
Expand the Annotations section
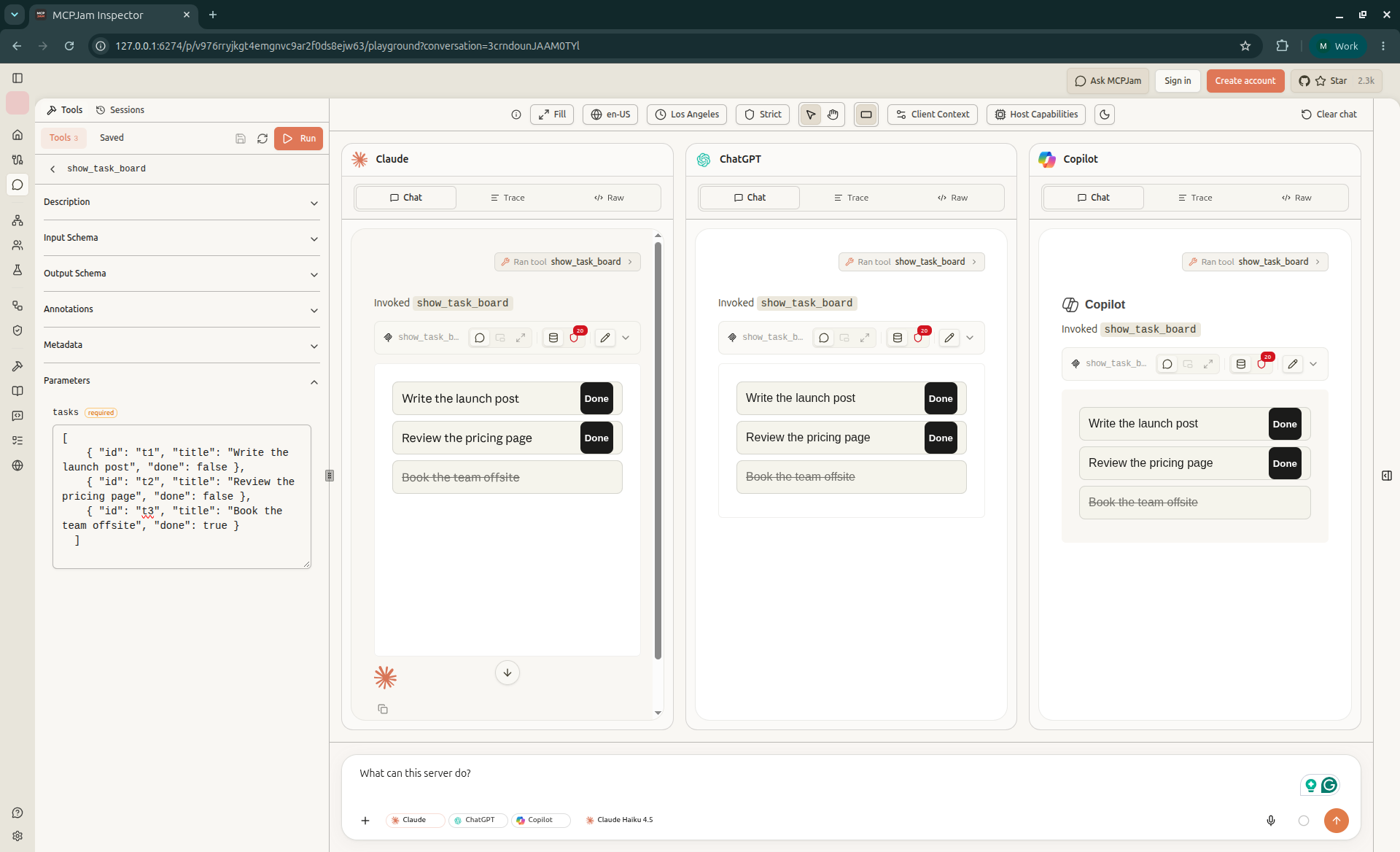coord(181,310)
